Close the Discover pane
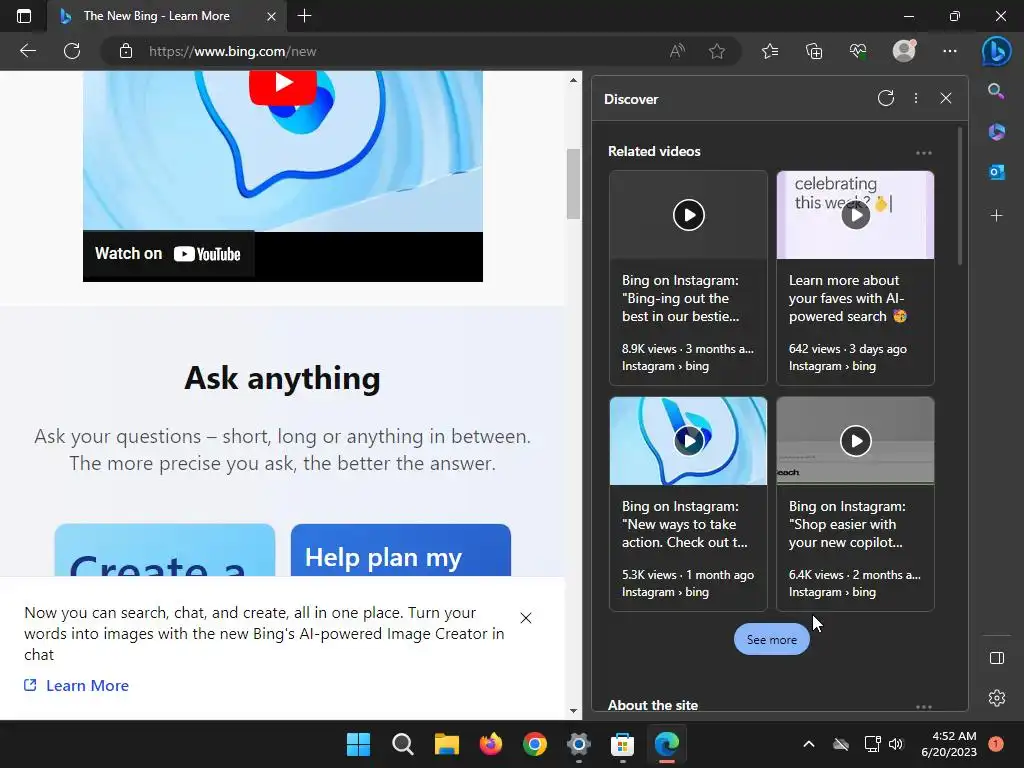Screen dimensions: 1024x768 tap(946, 98)
